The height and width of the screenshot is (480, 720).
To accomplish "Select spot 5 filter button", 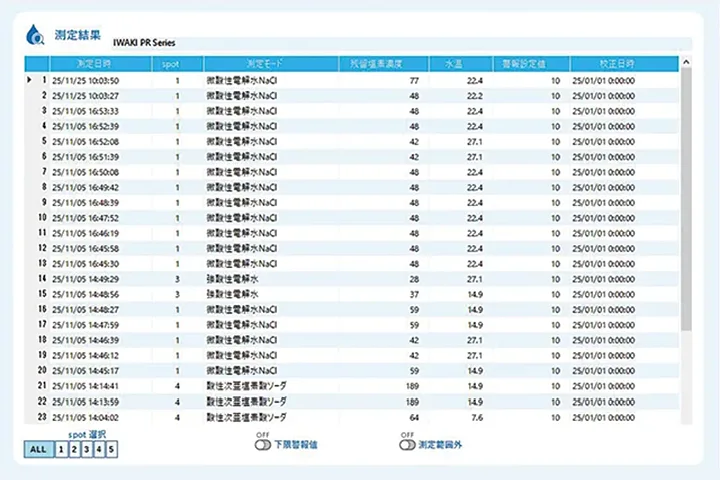I will point(112,450).
